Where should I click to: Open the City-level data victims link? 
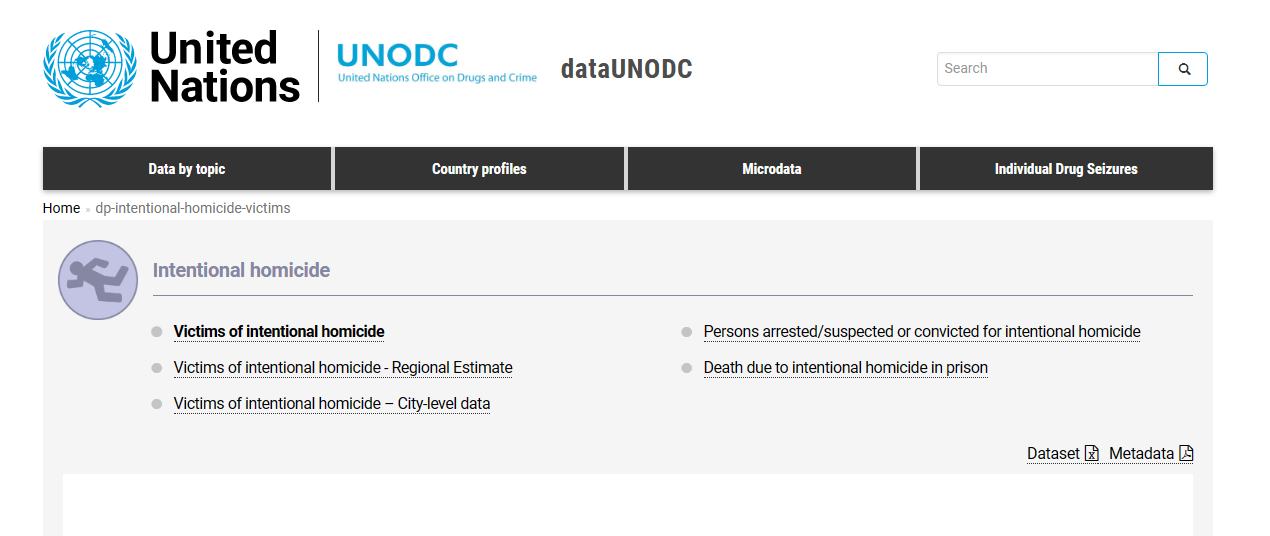[332, 404]
